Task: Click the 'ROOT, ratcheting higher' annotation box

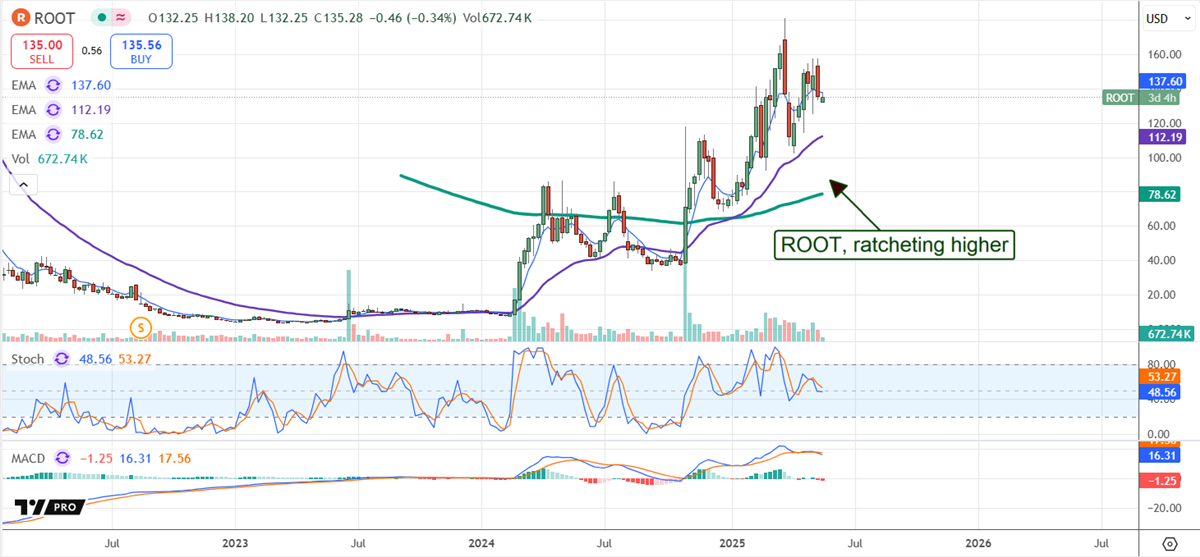Action: tap(895, 243)
